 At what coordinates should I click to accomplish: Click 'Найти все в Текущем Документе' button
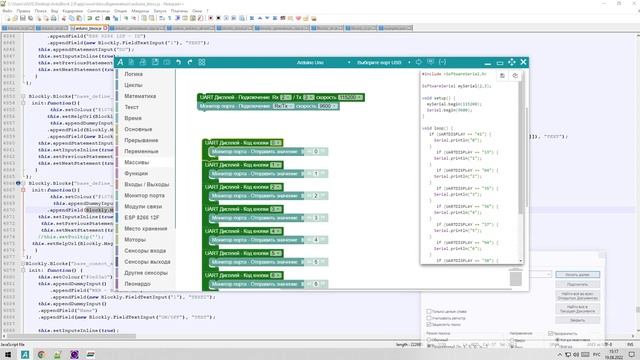pyautogui.click(x=578, y=309)
